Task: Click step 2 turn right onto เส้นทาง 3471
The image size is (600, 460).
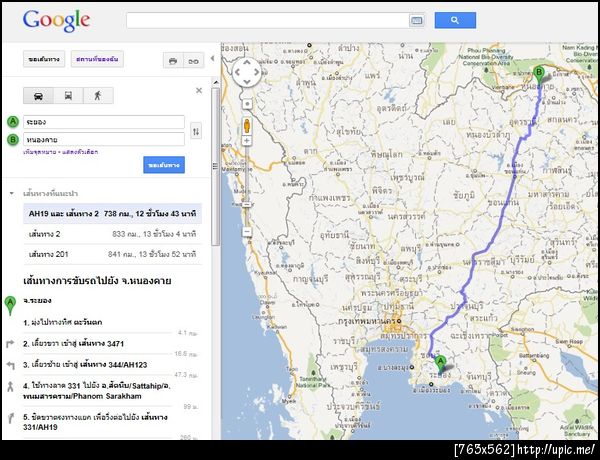Action: [73, 344]
